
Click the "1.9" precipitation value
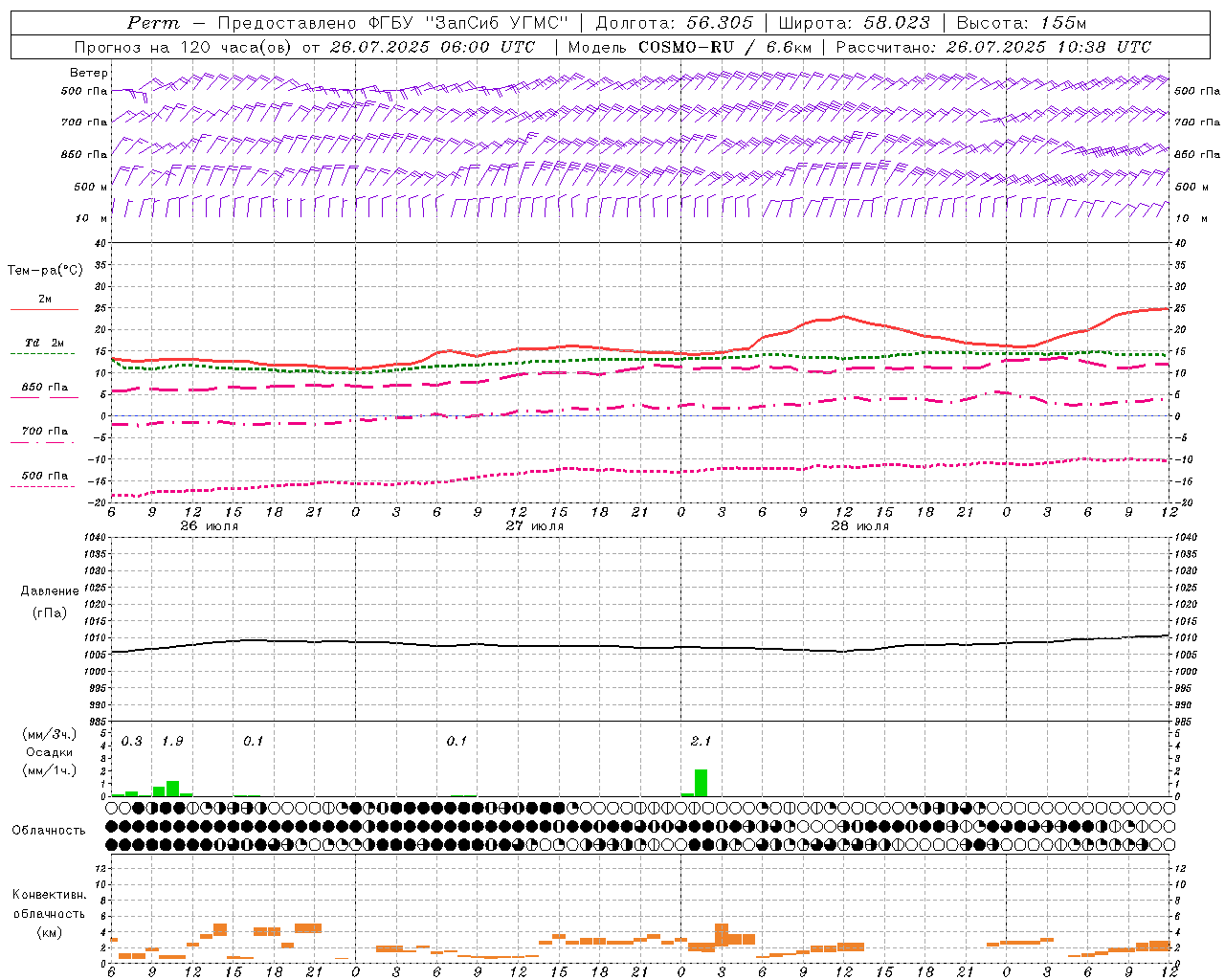(x=172, y=741)
